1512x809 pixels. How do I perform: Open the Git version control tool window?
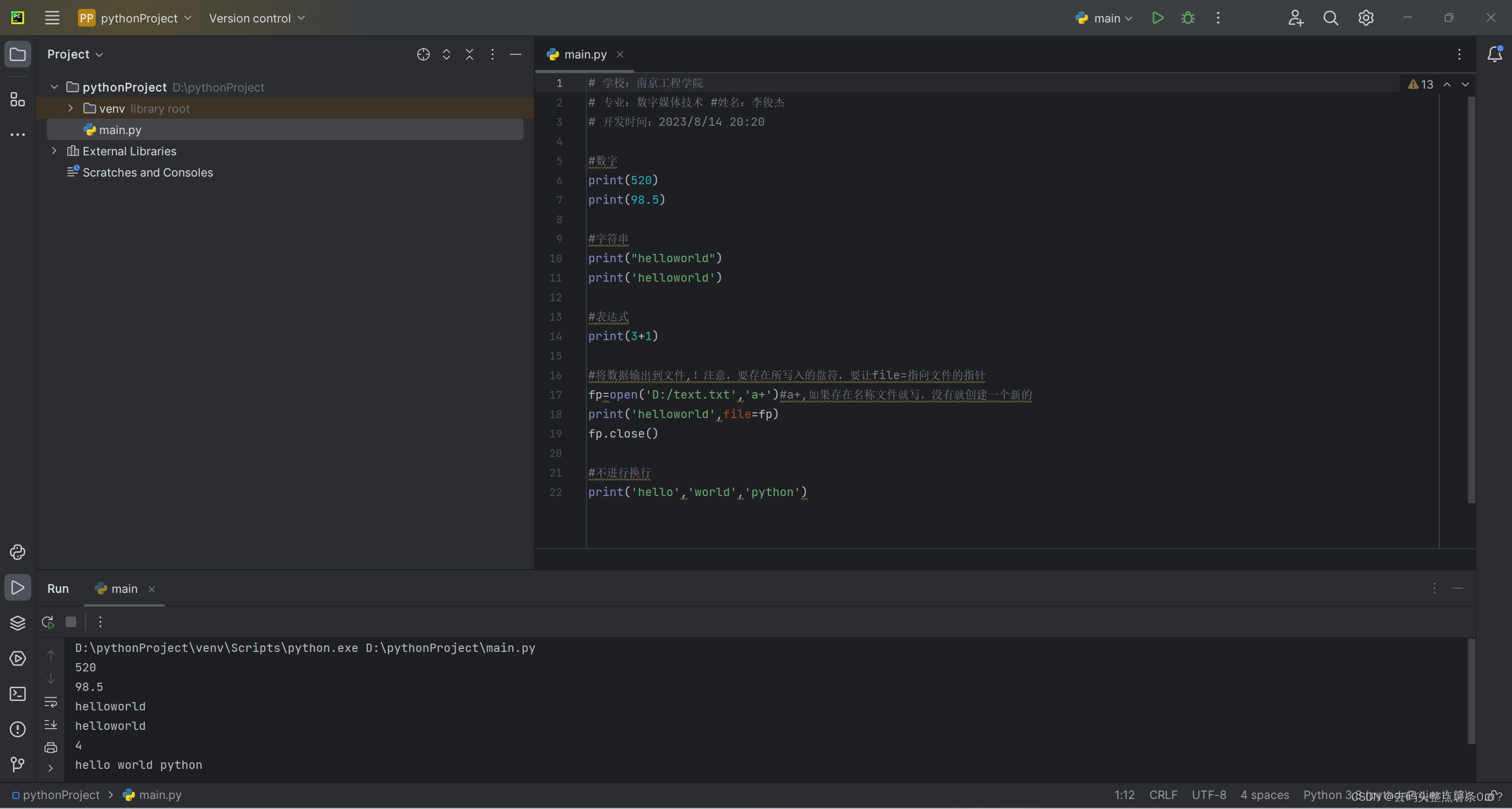click(18, 765)
